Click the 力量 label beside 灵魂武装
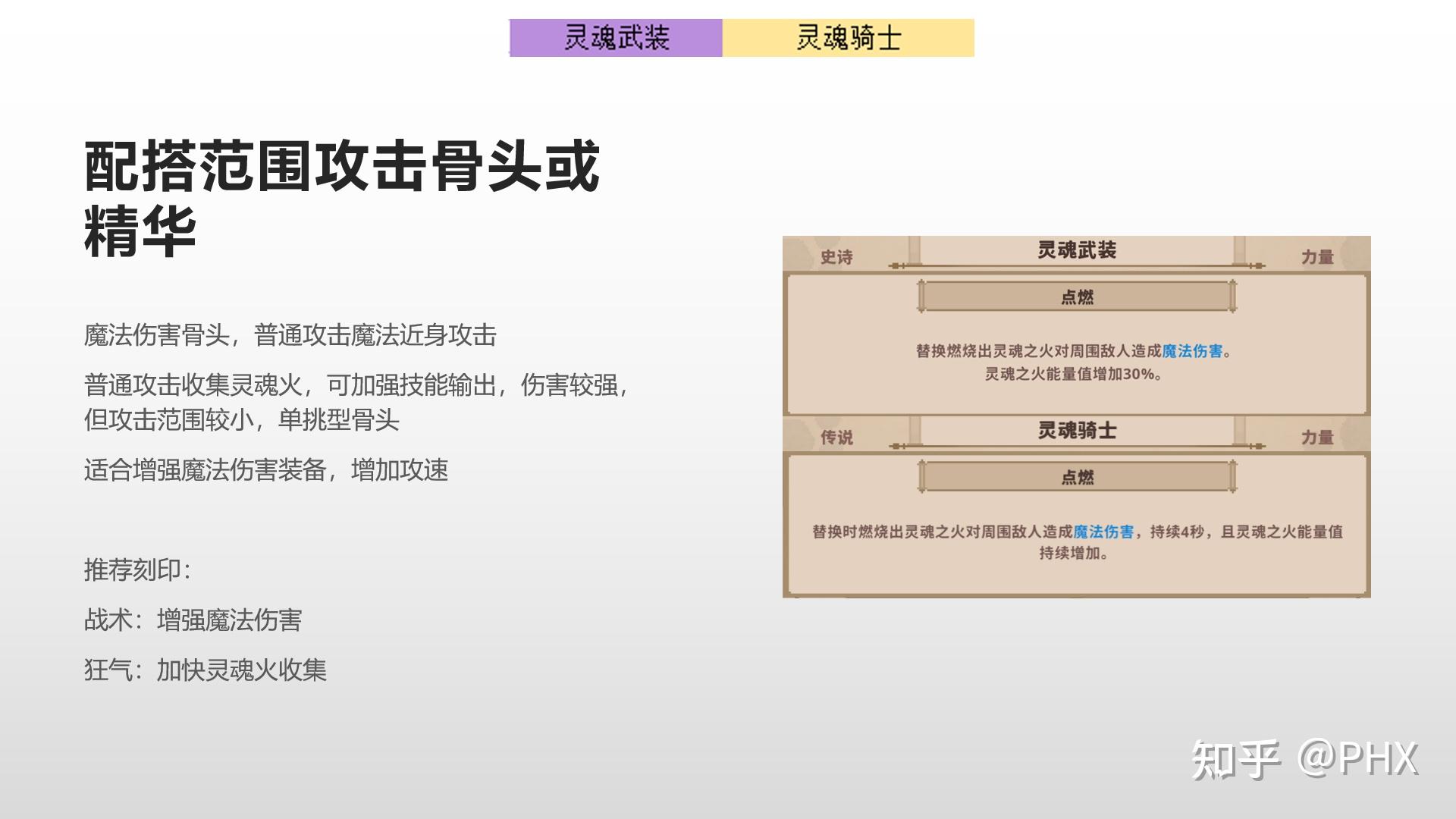1456x819 pixels. pyautogui.click(x=1317, y=258)
